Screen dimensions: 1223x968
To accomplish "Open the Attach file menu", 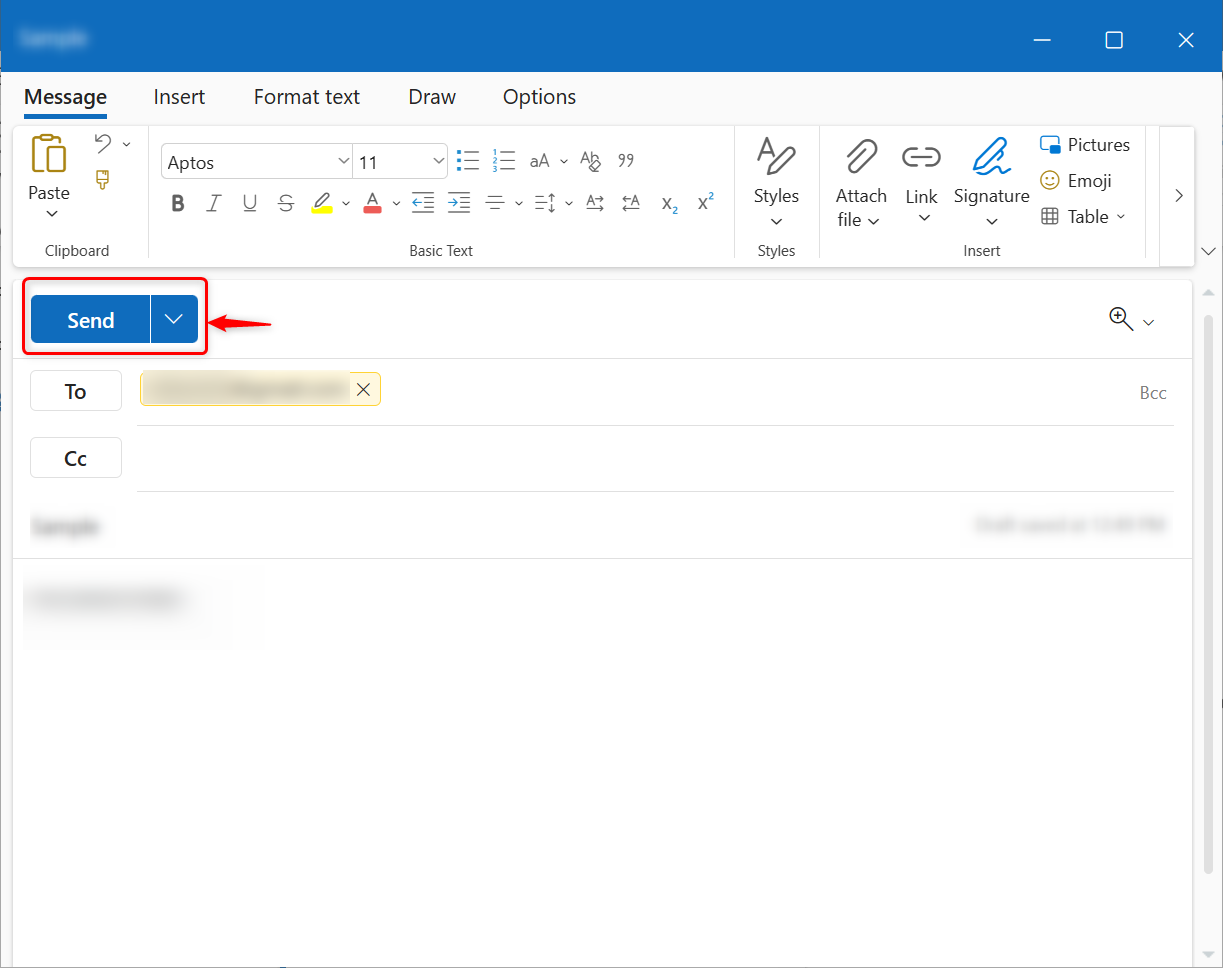I will (861, 183).
